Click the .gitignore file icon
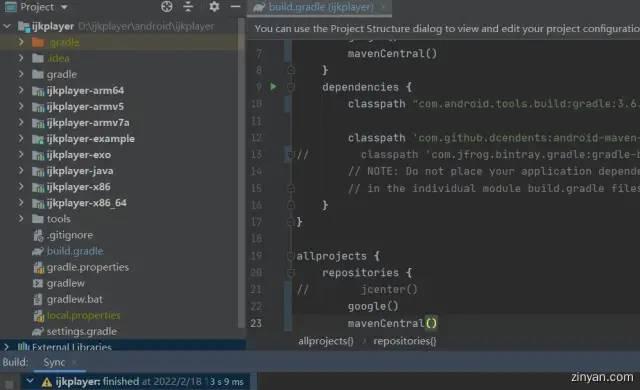 point(38,235)
